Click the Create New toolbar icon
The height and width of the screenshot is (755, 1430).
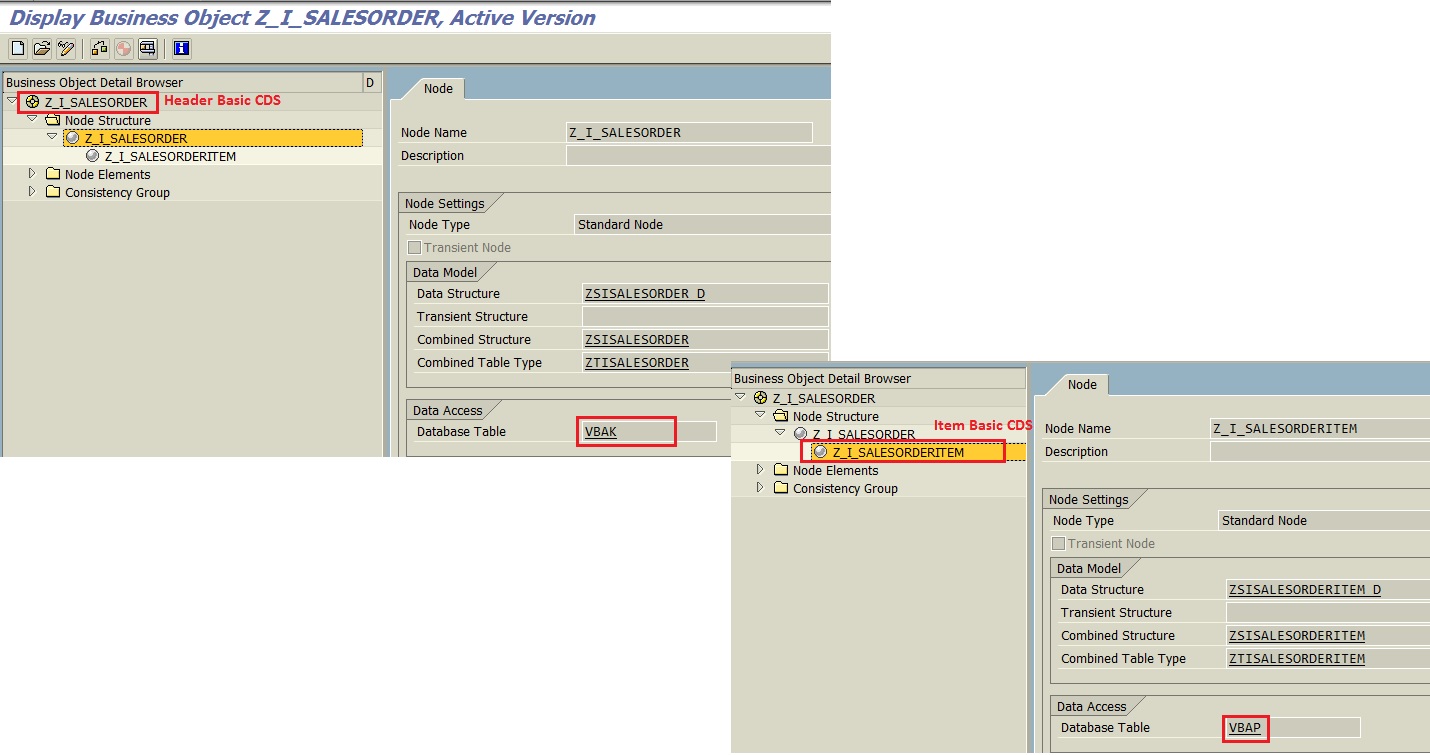click(17, 47)
